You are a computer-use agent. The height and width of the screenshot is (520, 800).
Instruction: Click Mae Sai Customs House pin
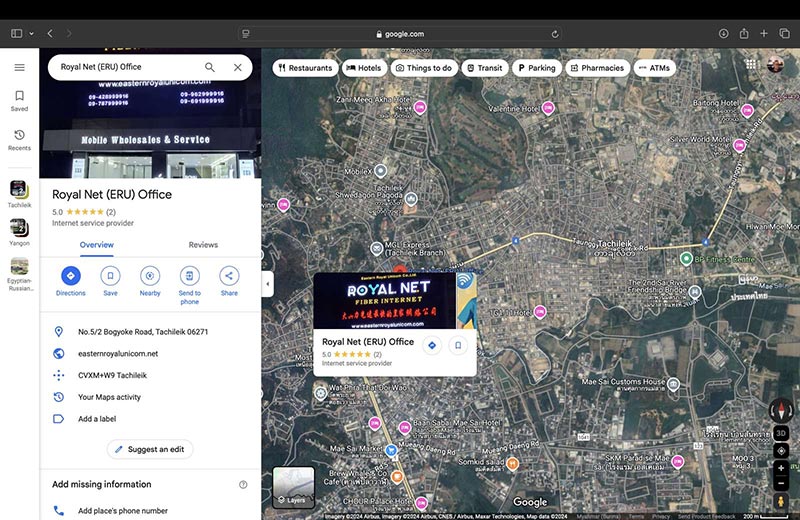[x=673, y=384]
